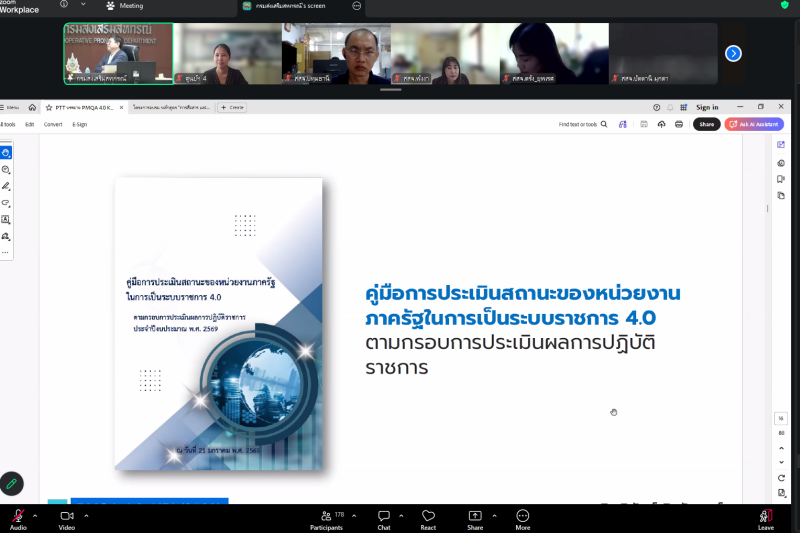Expand the video options arrow
Image resolution: width=800 pixels, height=533 pixels.
point(85,515)
